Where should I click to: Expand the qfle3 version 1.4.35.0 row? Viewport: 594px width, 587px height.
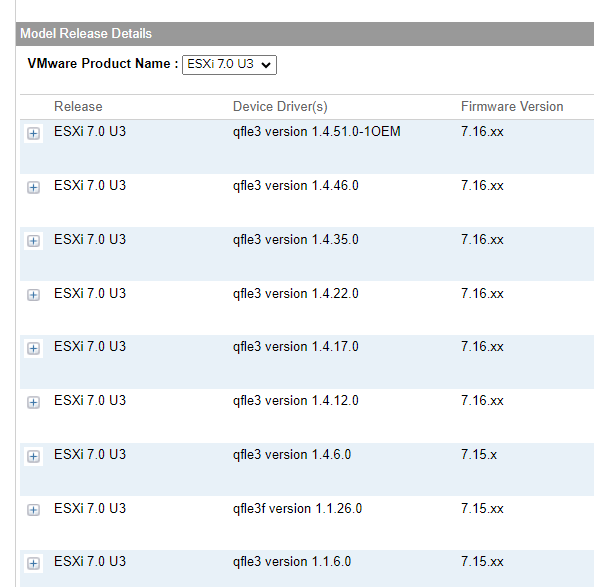coord(33,241)
